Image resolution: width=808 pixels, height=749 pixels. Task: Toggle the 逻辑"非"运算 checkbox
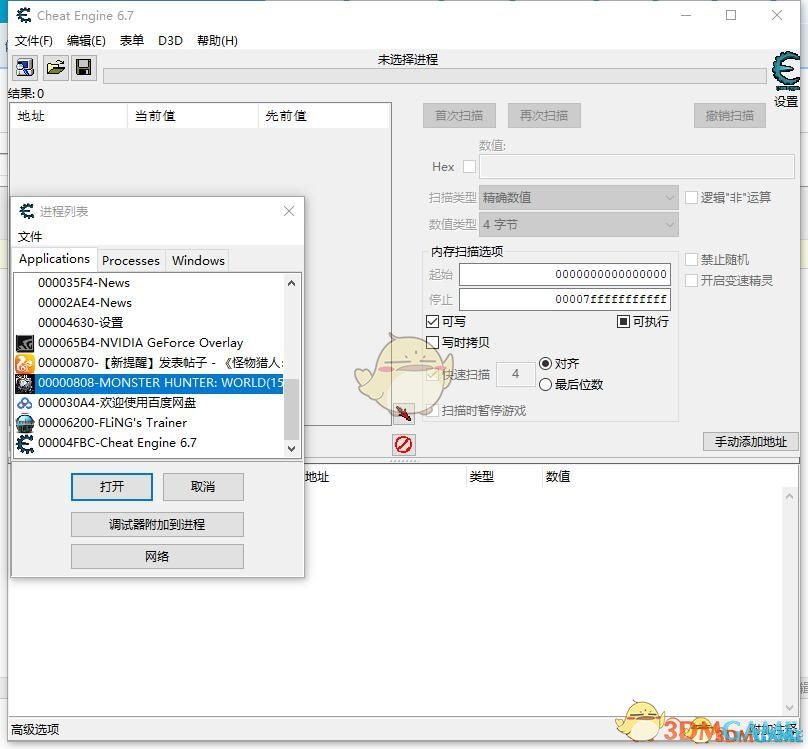pos(692,197)
